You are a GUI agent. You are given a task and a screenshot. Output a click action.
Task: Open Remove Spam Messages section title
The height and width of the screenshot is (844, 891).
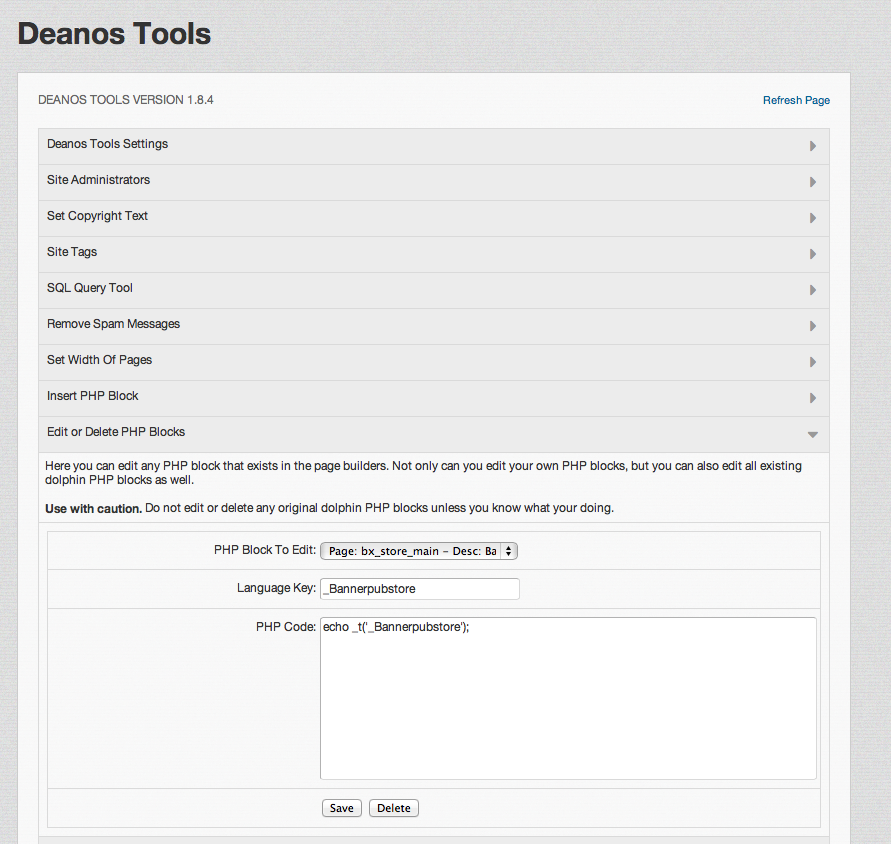click(x=113, y=324)
